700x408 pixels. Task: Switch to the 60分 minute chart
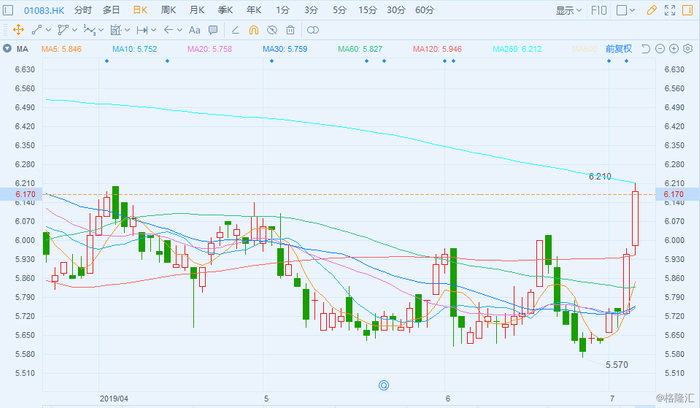tap(425, 10)
